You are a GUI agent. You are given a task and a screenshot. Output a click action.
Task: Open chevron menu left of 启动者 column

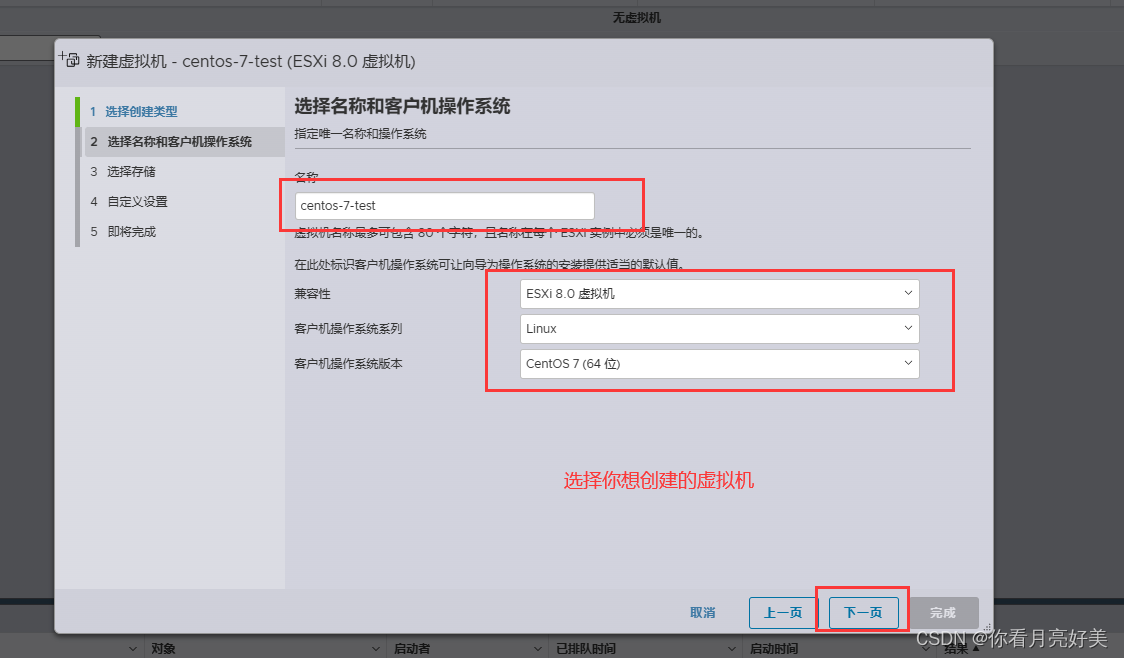coord(376,649)
